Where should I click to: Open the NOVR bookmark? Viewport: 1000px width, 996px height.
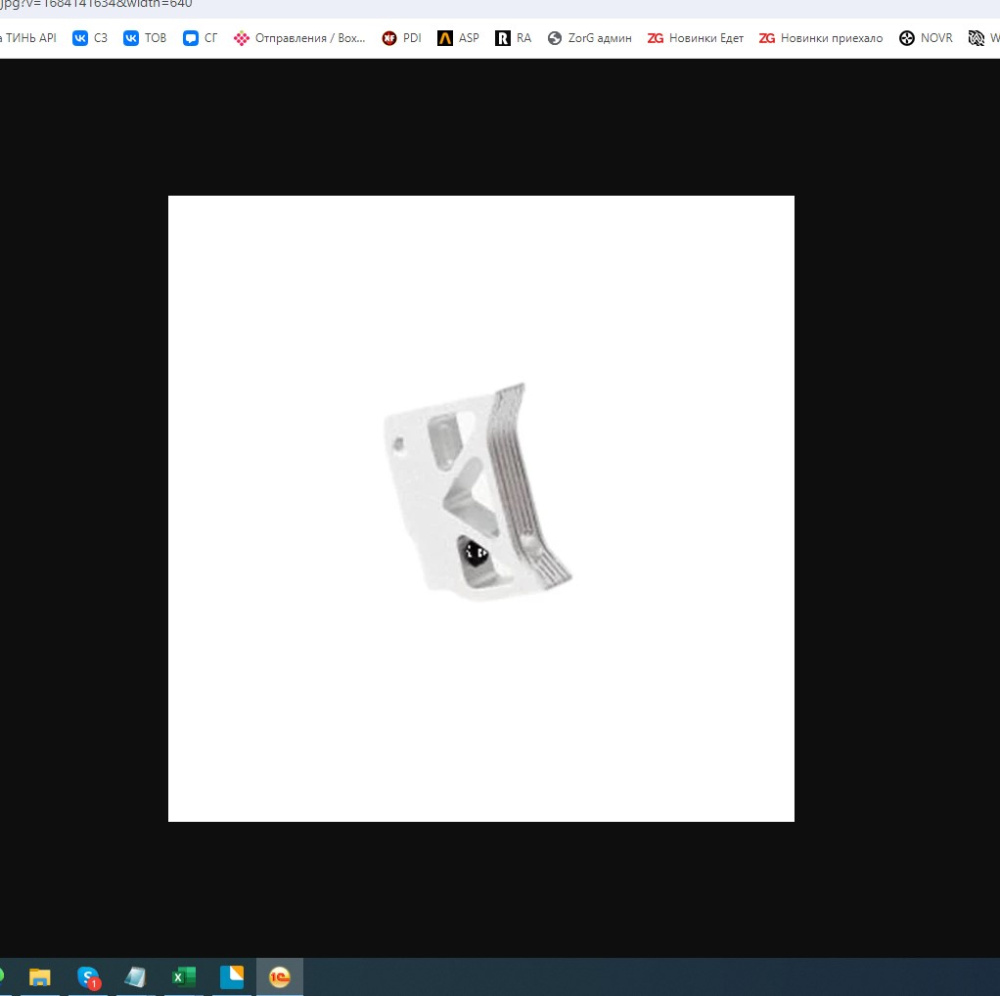[x=926, y=38]
